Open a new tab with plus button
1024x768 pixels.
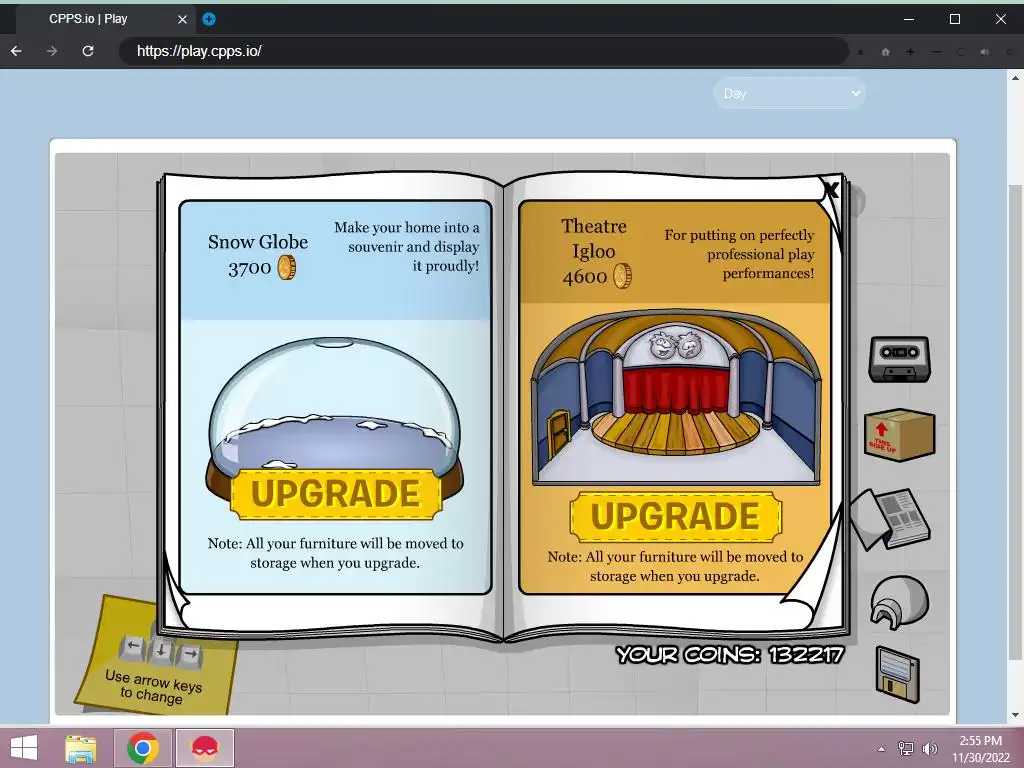[x=209, y=19]
